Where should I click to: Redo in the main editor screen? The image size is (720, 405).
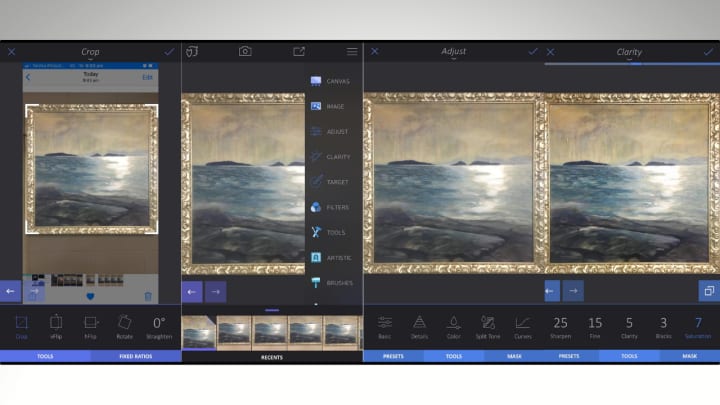click(x=215, y=292)
